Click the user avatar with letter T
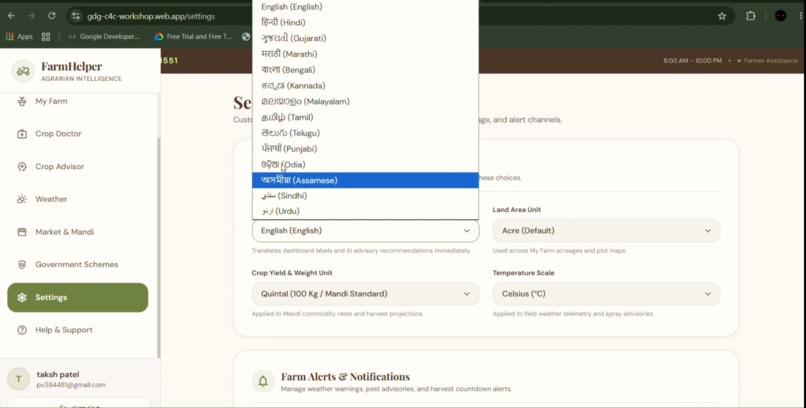This screenshot has height=408, width=806. [19, 379]
